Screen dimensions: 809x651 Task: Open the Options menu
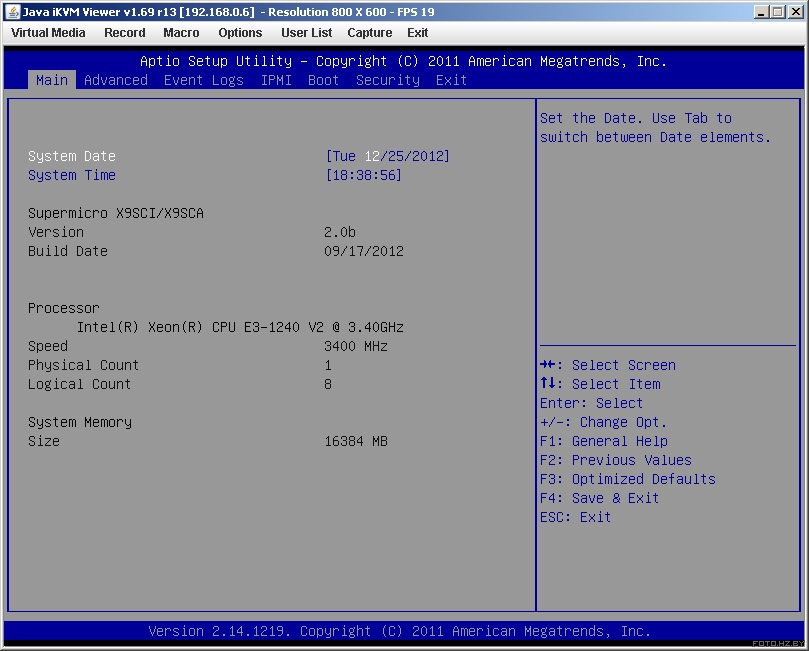click(x=240, y=33)
